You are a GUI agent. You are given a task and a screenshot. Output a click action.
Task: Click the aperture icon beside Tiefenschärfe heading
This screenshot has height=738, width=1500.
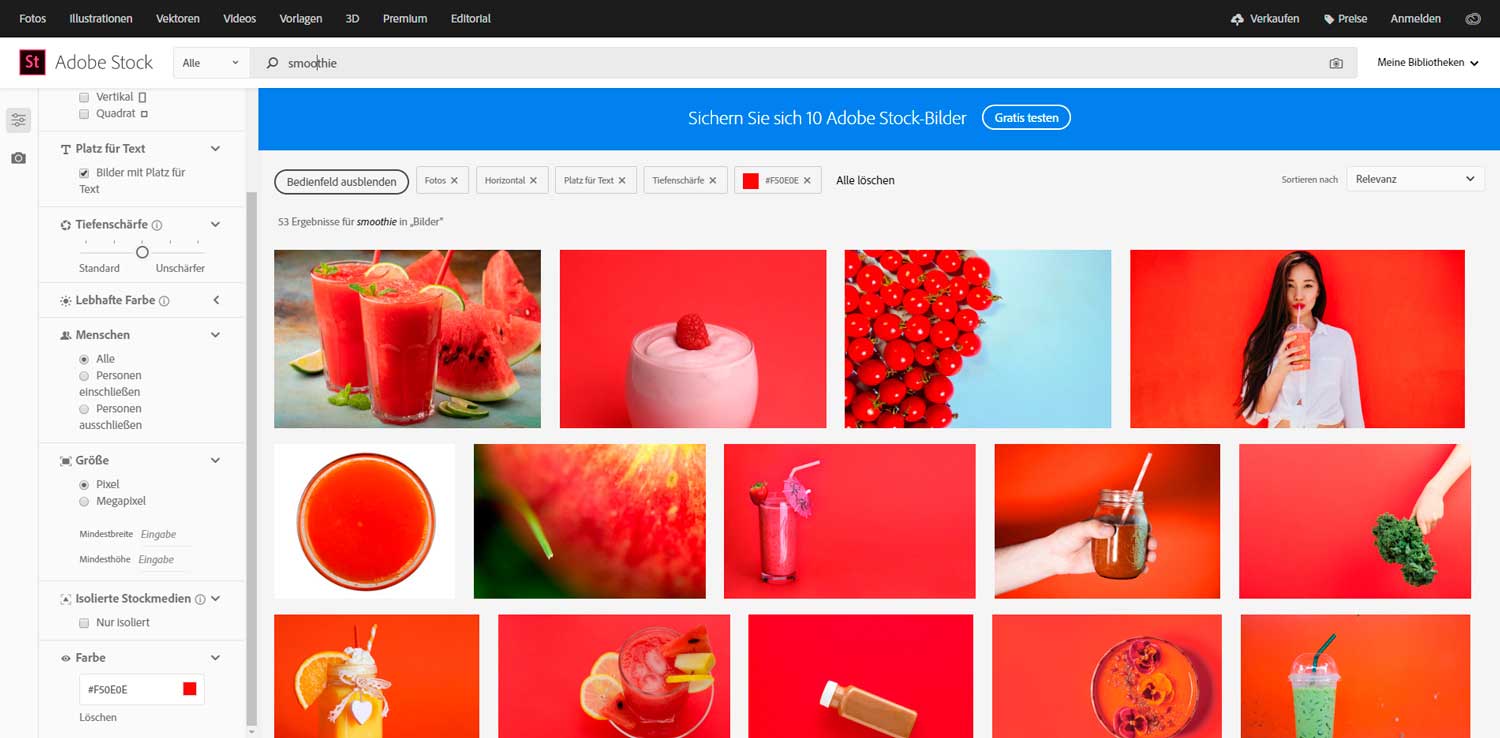[66, 225]
